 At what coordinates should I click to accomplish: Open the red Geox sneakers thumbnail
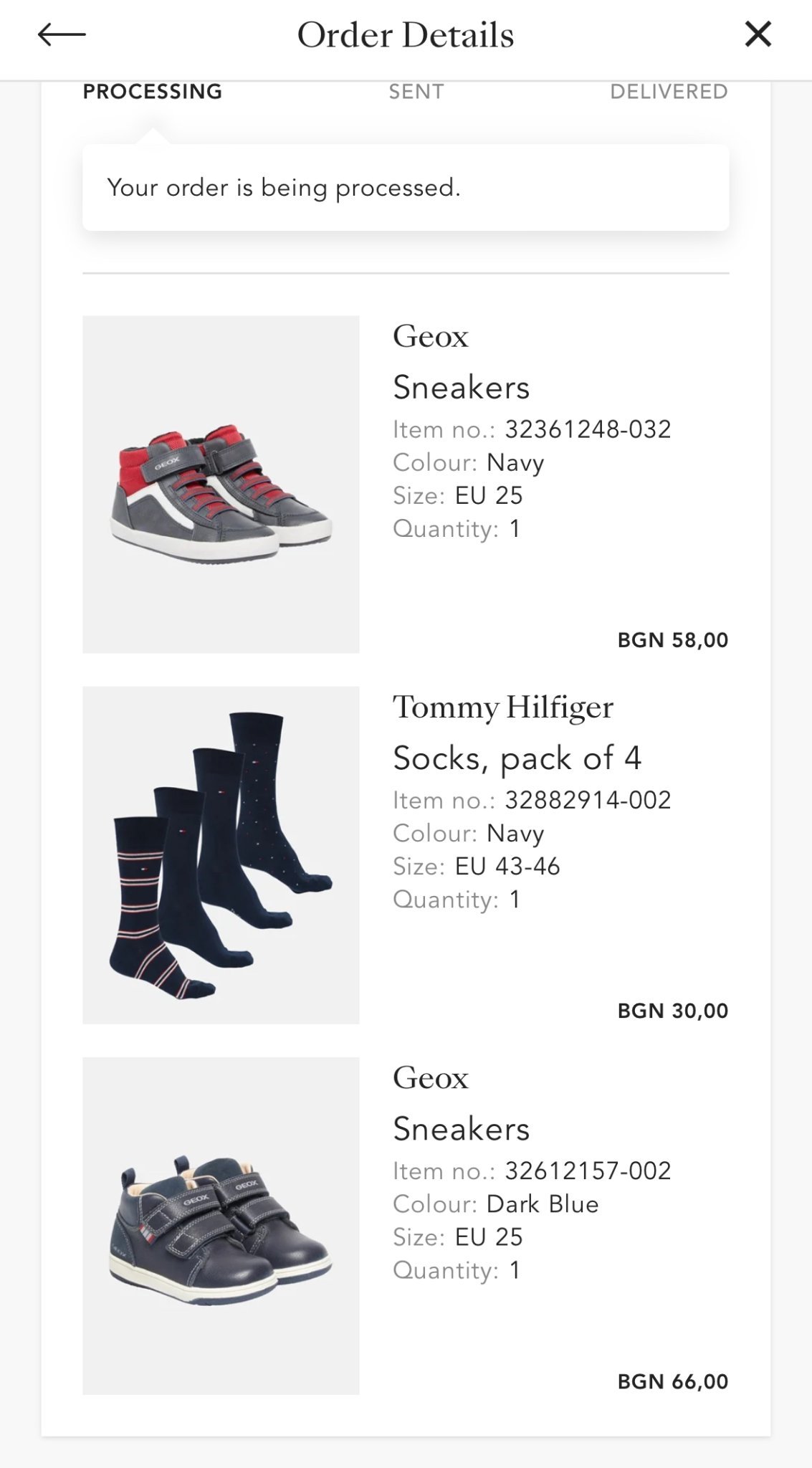221,484
